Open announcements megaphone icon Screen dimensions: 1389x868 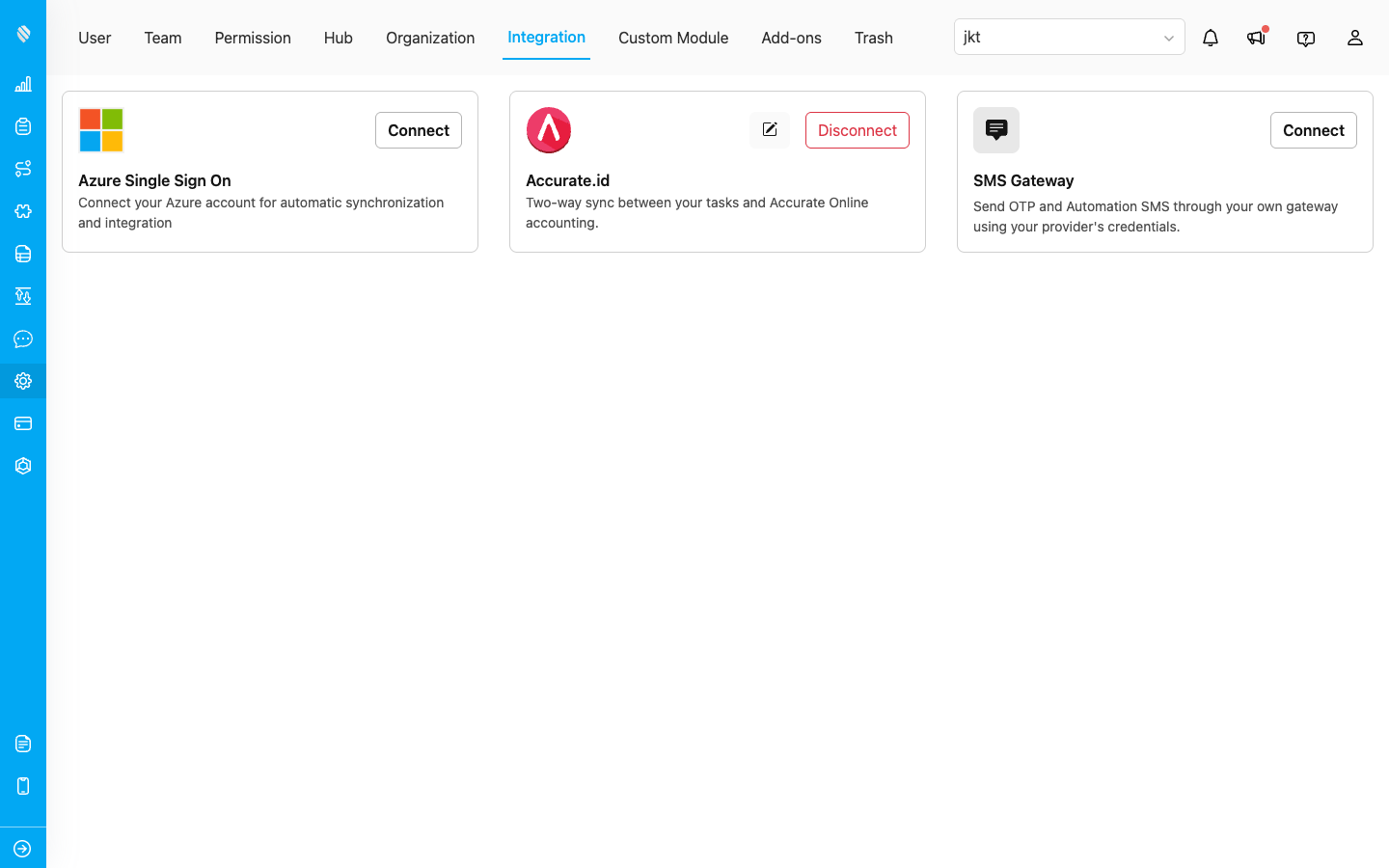point(1256,38)
